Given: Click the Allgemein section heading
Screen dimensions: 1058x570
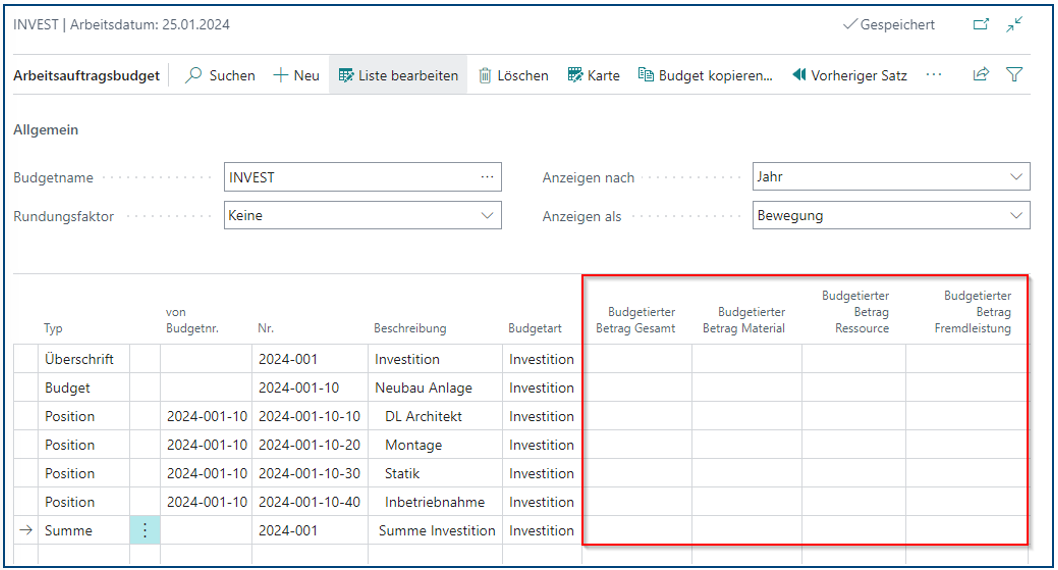Looking at the screenshot, I should click(x=46, y=130).
